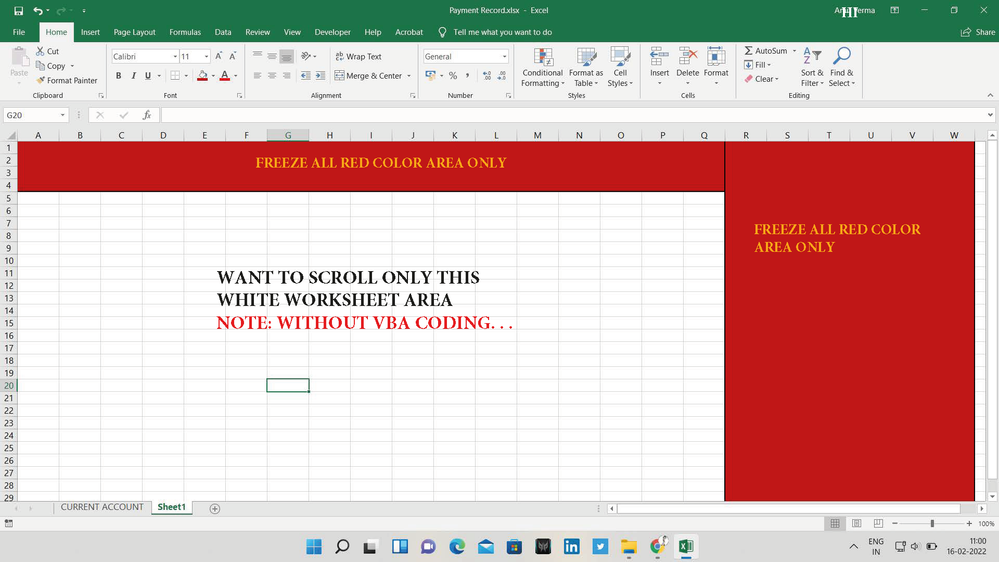Open the General number format dropdown
This screenshot has width=999, height=562.
[505, 57]
